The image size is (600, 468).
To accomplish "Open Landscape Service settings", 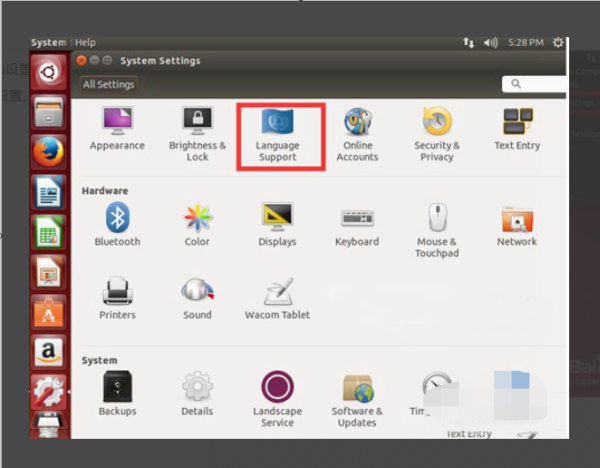I will pos(277,399).
